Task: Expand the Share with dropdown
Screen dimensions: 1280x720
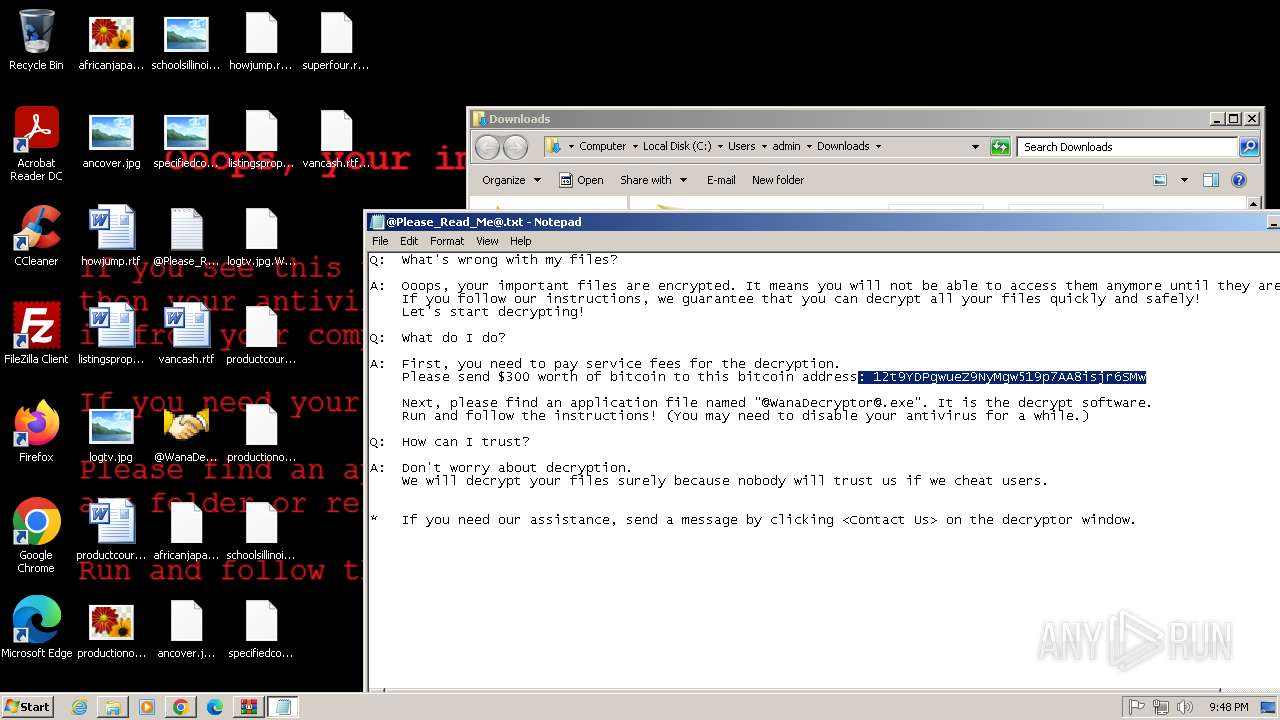Action: [x=654, y=180]
